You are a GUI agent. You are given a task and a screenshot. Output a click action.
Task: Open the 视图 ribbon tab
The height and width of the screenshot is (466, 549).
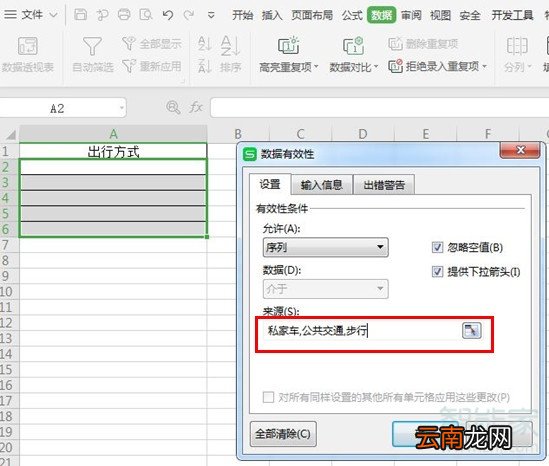coord(440,15)
